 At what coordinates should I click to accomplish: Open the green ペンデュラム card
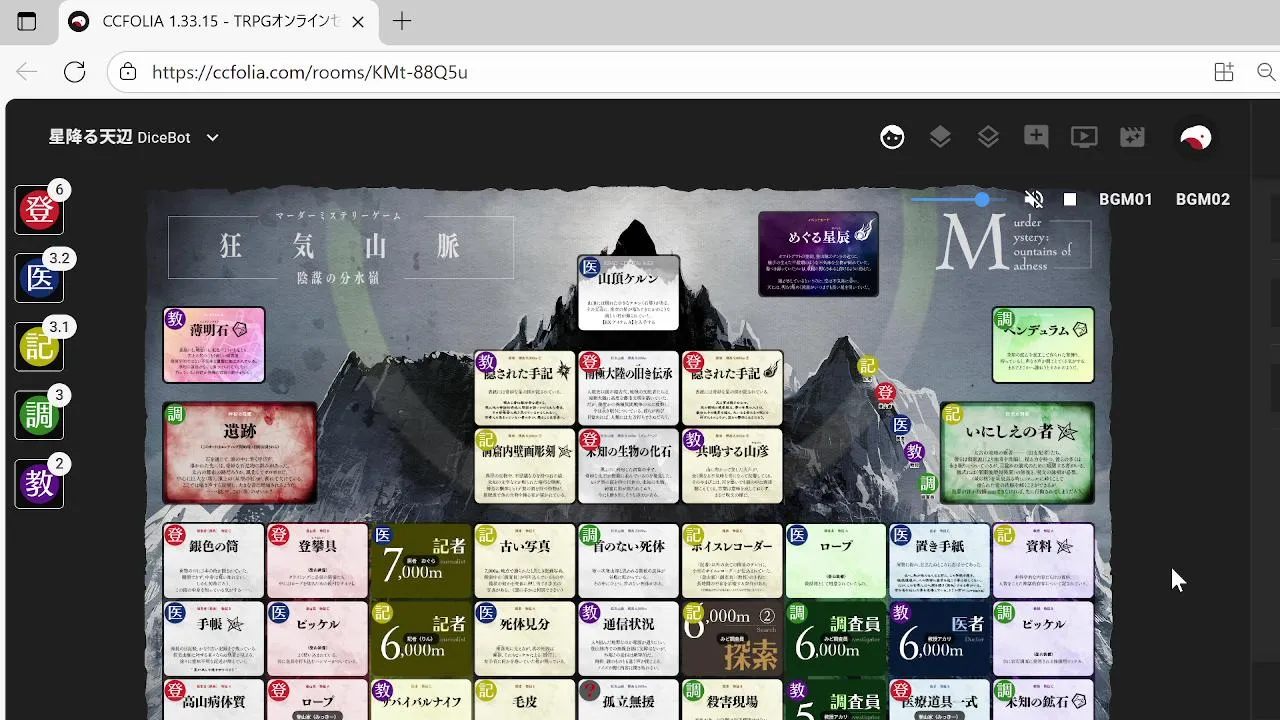point(1043,345)
